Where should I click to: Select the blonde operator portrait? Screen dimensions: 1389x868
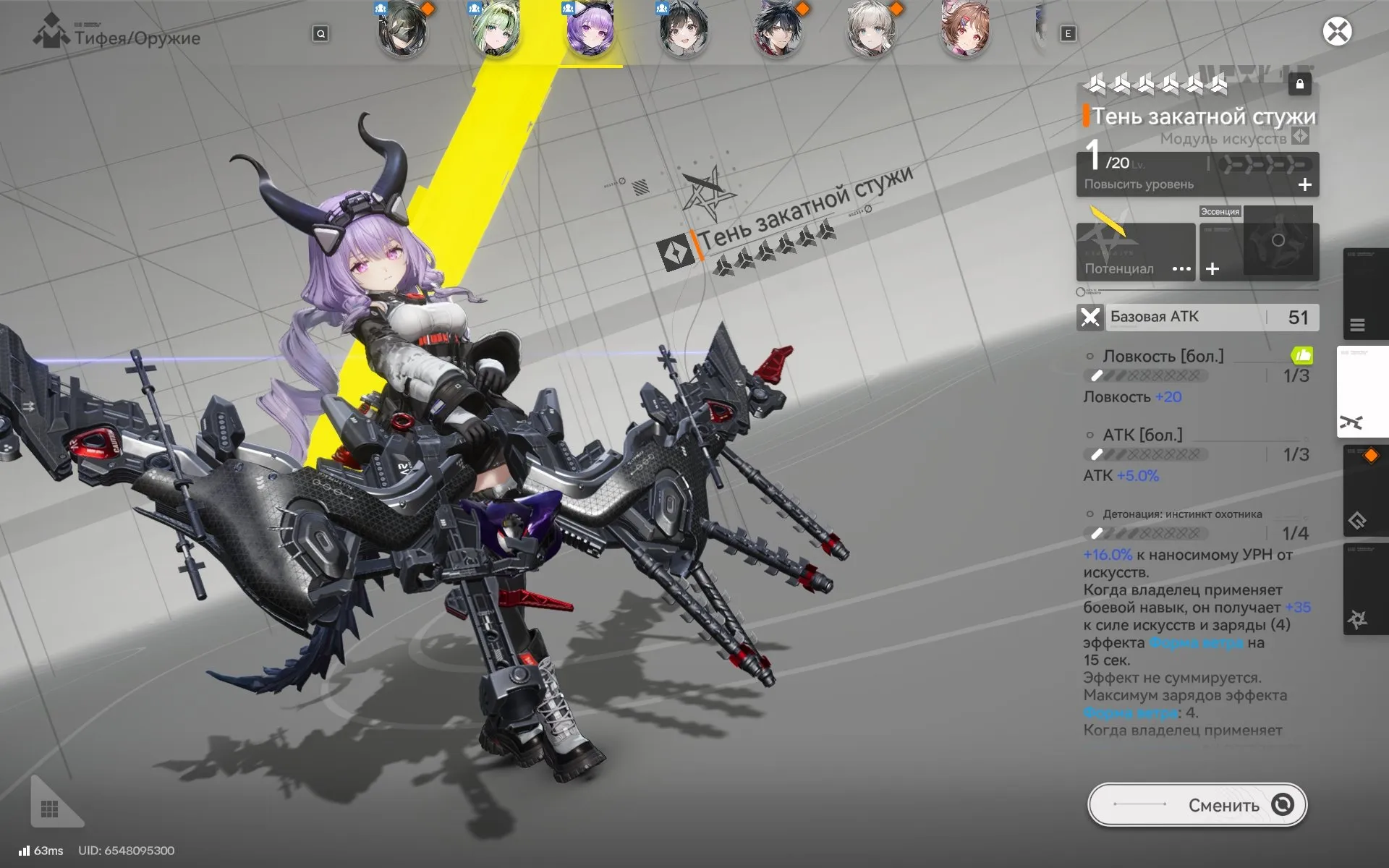(871, 30)
